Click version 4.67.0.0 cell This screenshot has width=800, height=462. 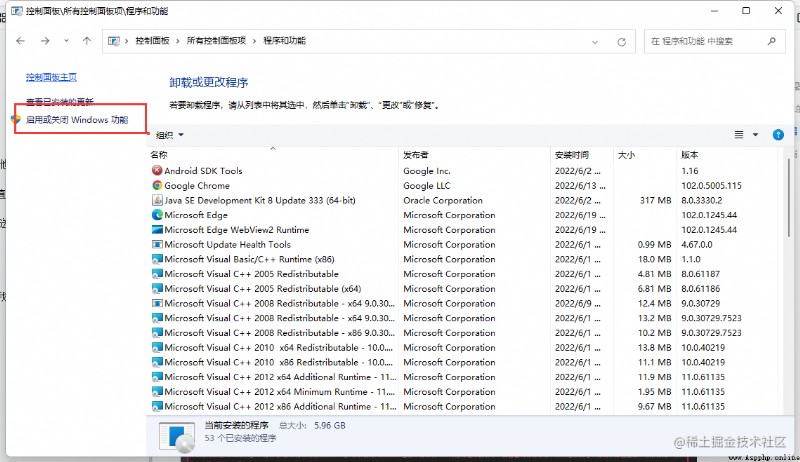[697, 244]
